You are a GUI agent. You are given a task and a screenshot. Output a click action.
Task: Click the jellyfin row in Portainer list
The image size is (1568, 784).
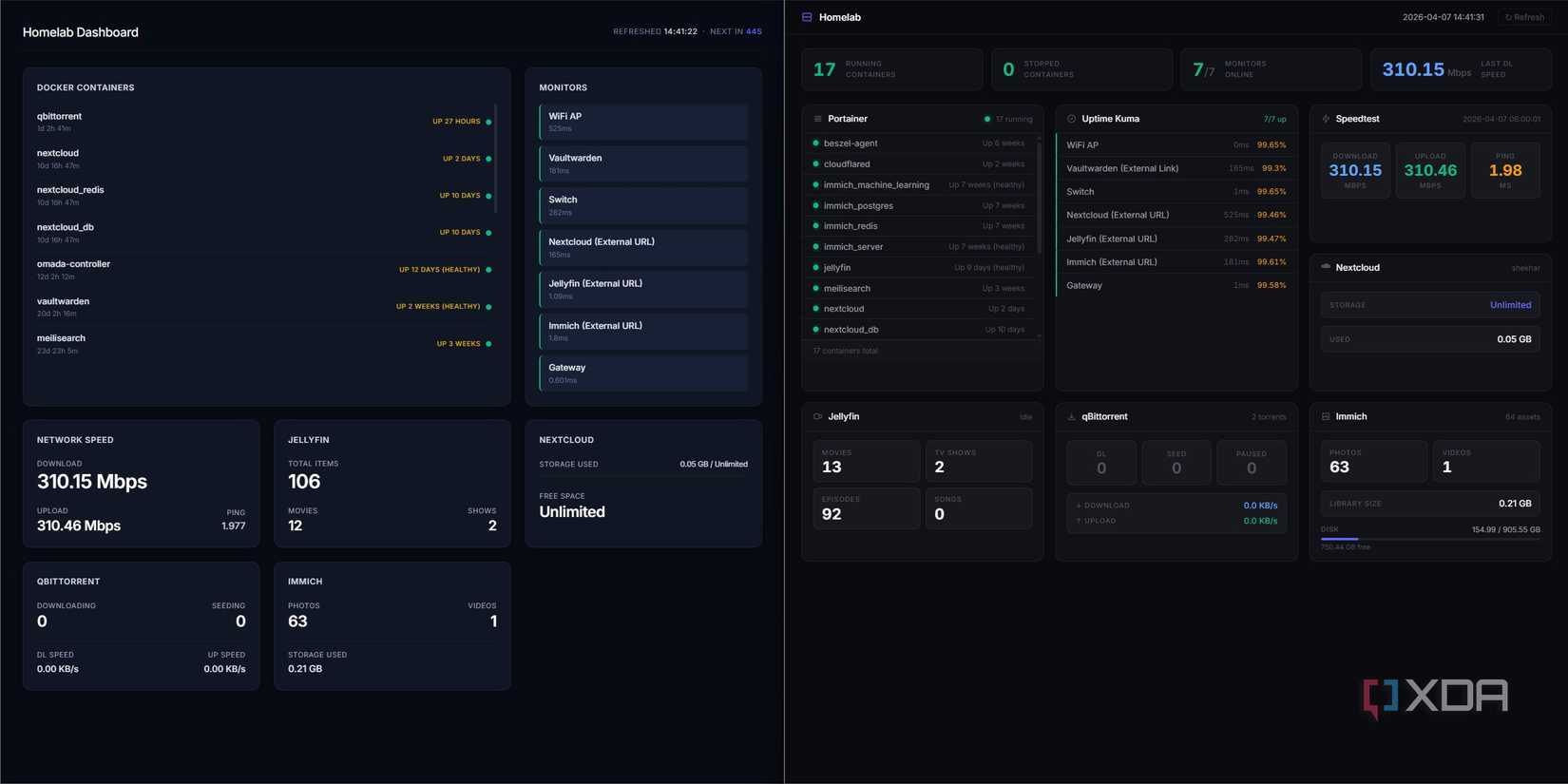point(918,267)
